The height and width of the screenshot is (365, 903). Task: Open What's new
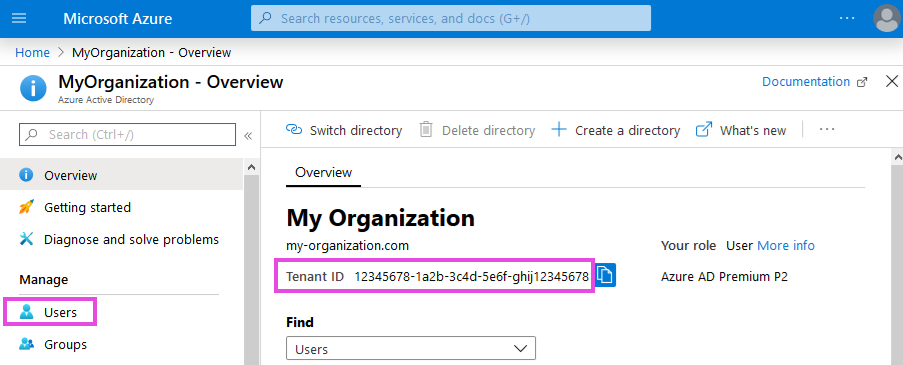741,130
